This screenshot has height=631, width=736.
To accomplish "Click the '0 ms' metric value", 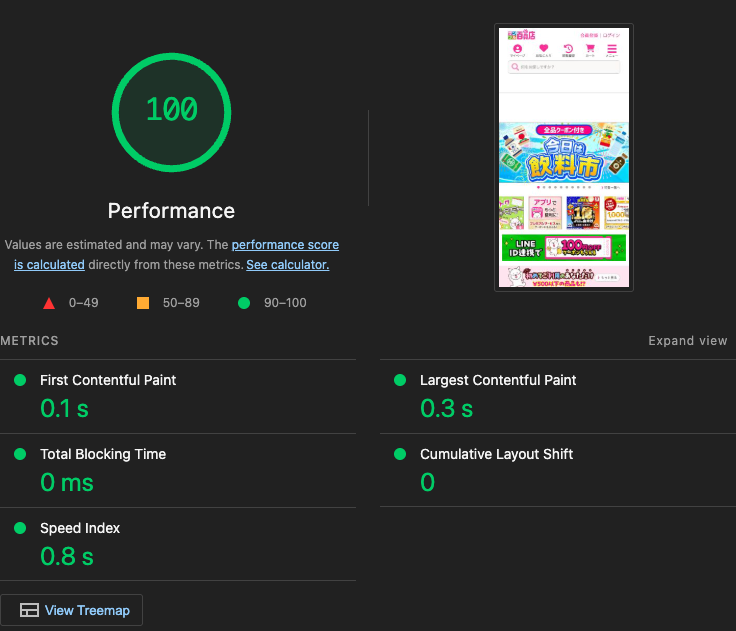I will point(67,482).
